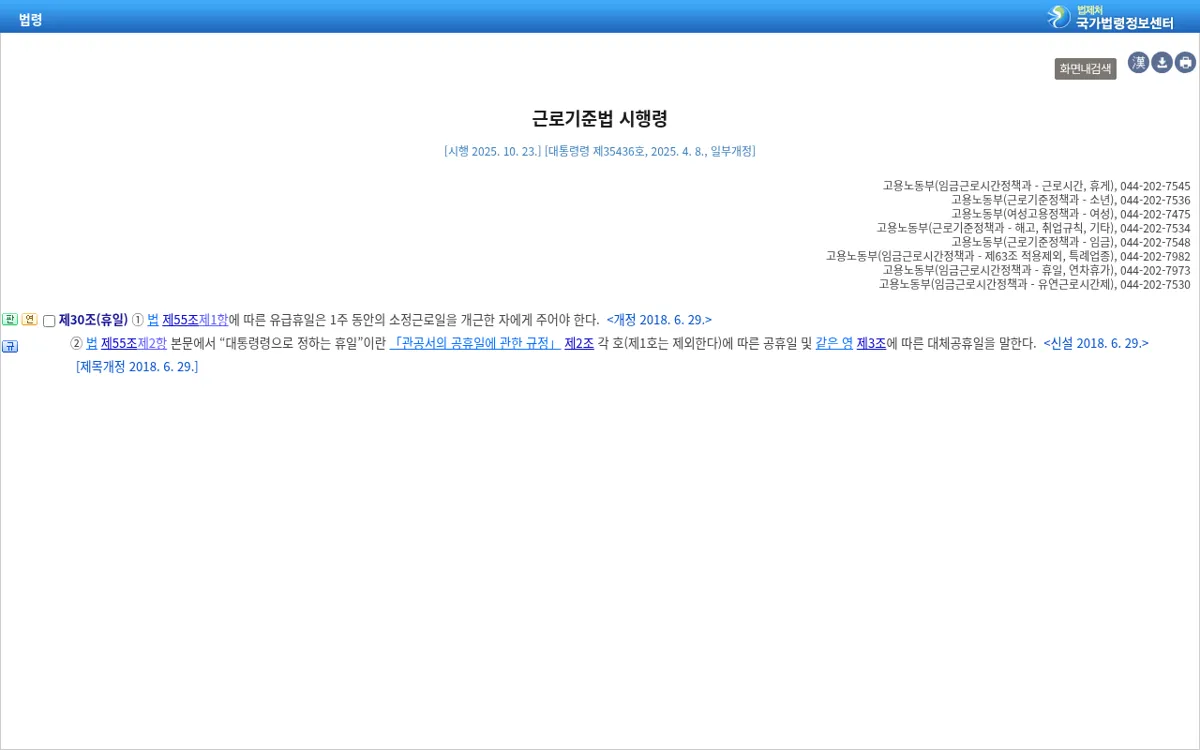The width and height of the screenshot is (1200, 750).
Task: Click the download (save file) icon
Action: click(x=1162, y=63)
